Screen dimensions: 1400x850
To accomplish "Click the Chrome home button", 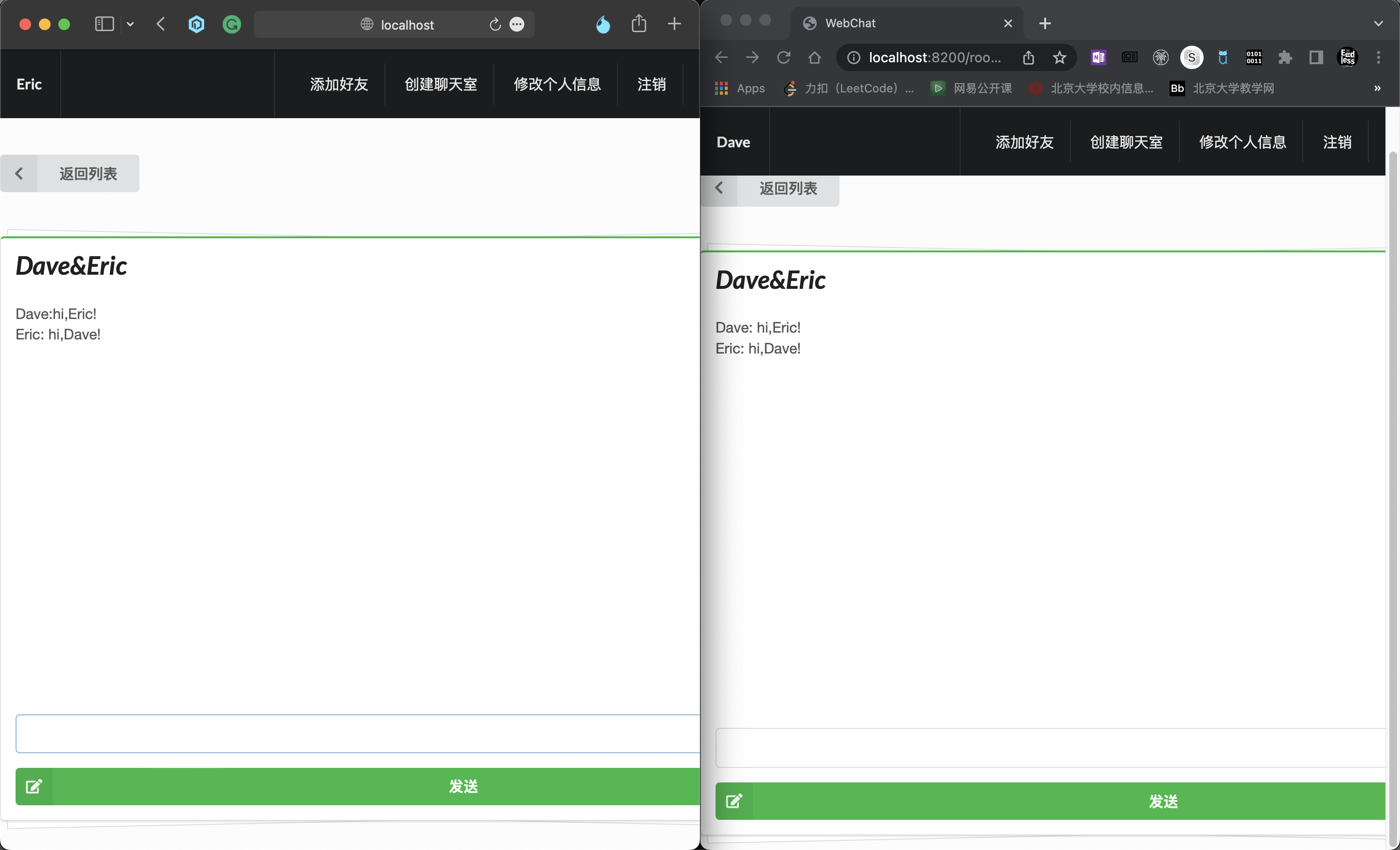I will 814,57.
